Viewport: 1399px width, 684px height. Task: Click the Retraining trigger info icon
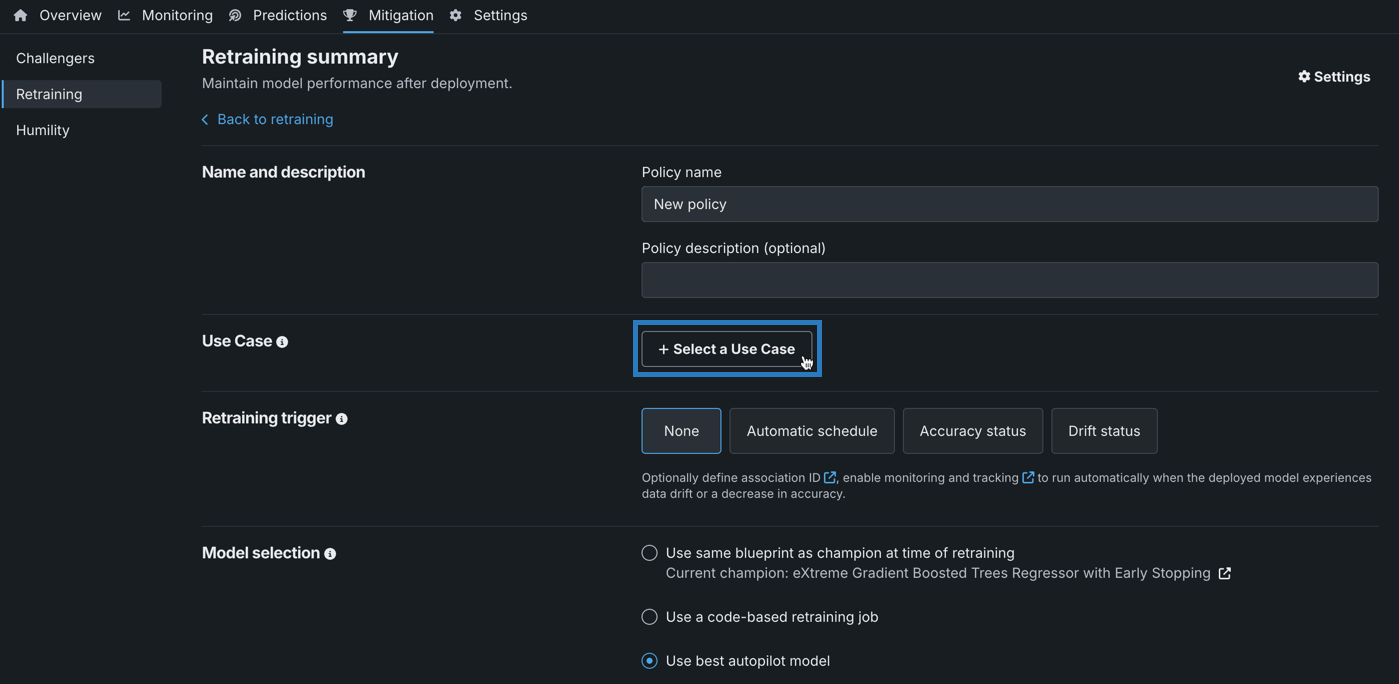click(x=342, y=419)
